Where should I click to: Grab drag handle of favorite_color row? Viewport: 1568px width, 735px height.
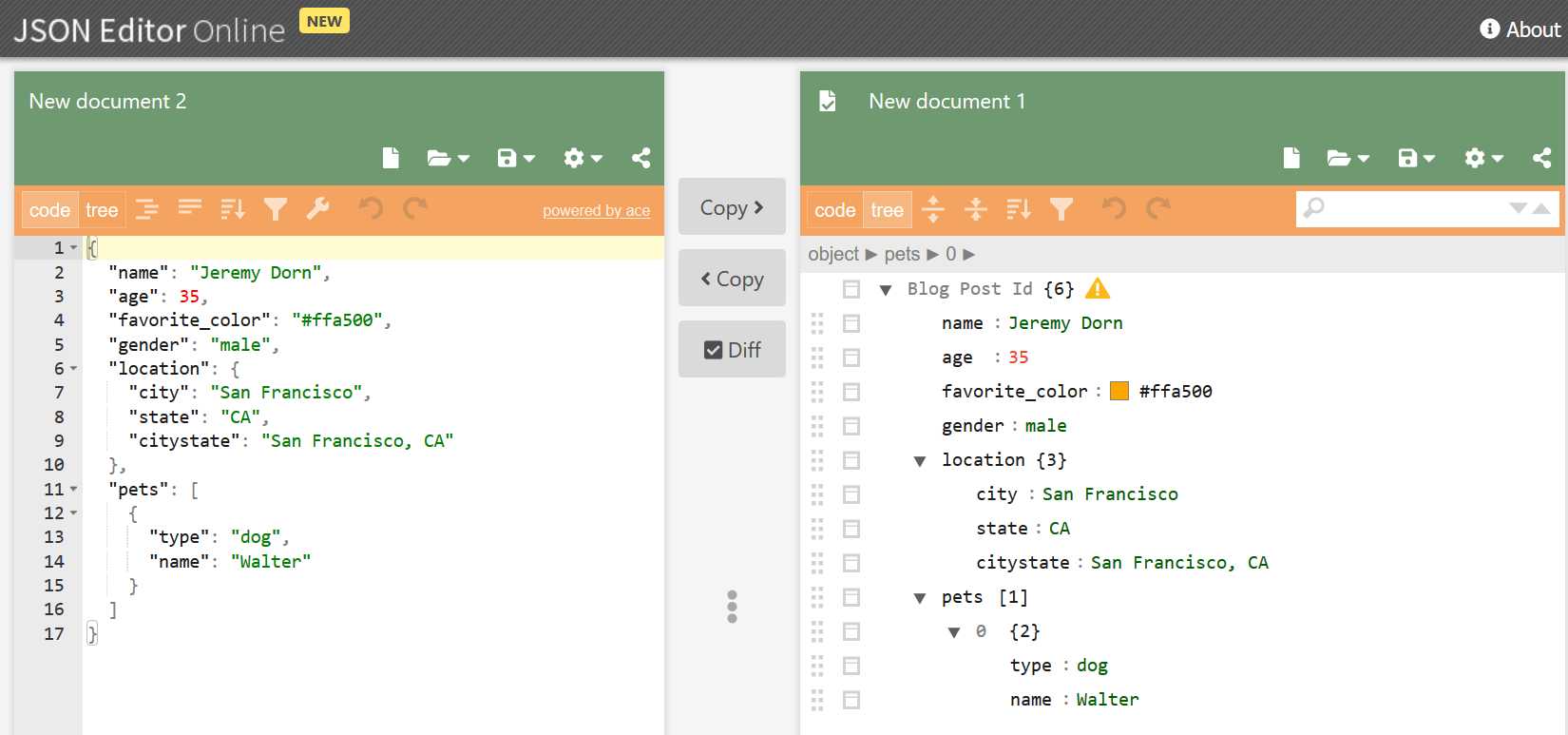tap(817, 392)
